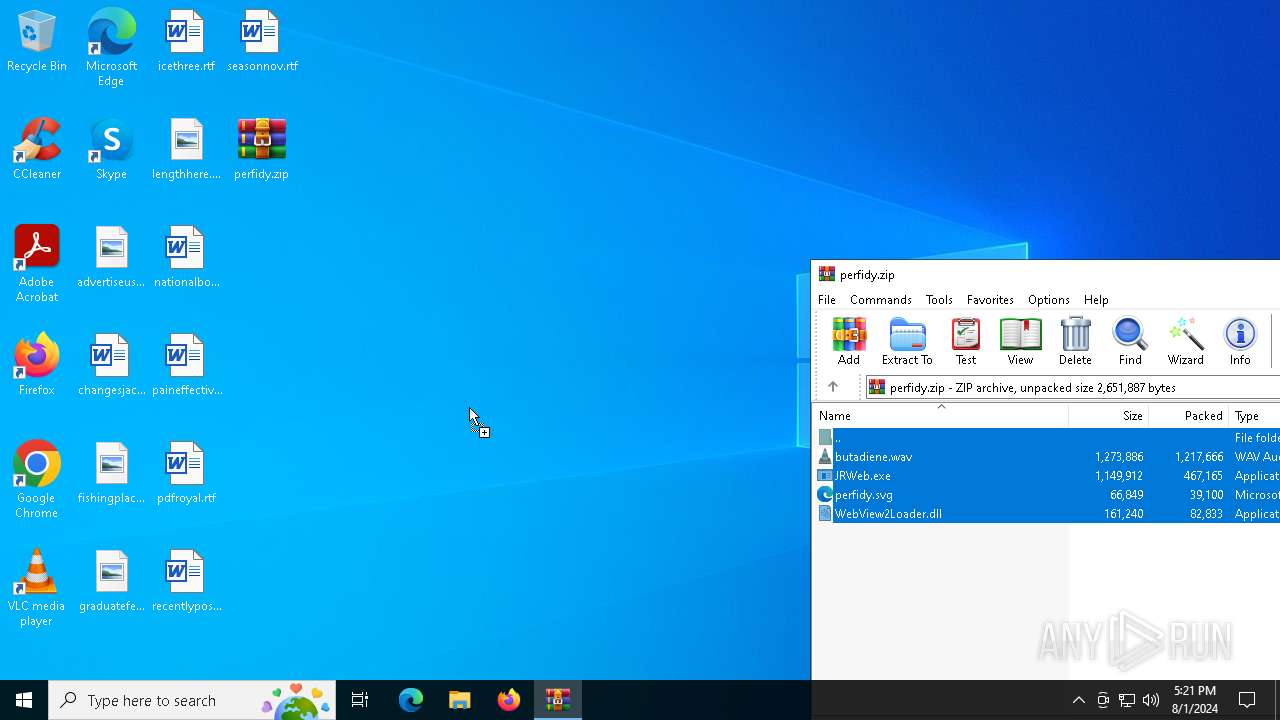Select the recentlypos document on desktop
This screenshot has width=1280, height=720.
point(186,582)
